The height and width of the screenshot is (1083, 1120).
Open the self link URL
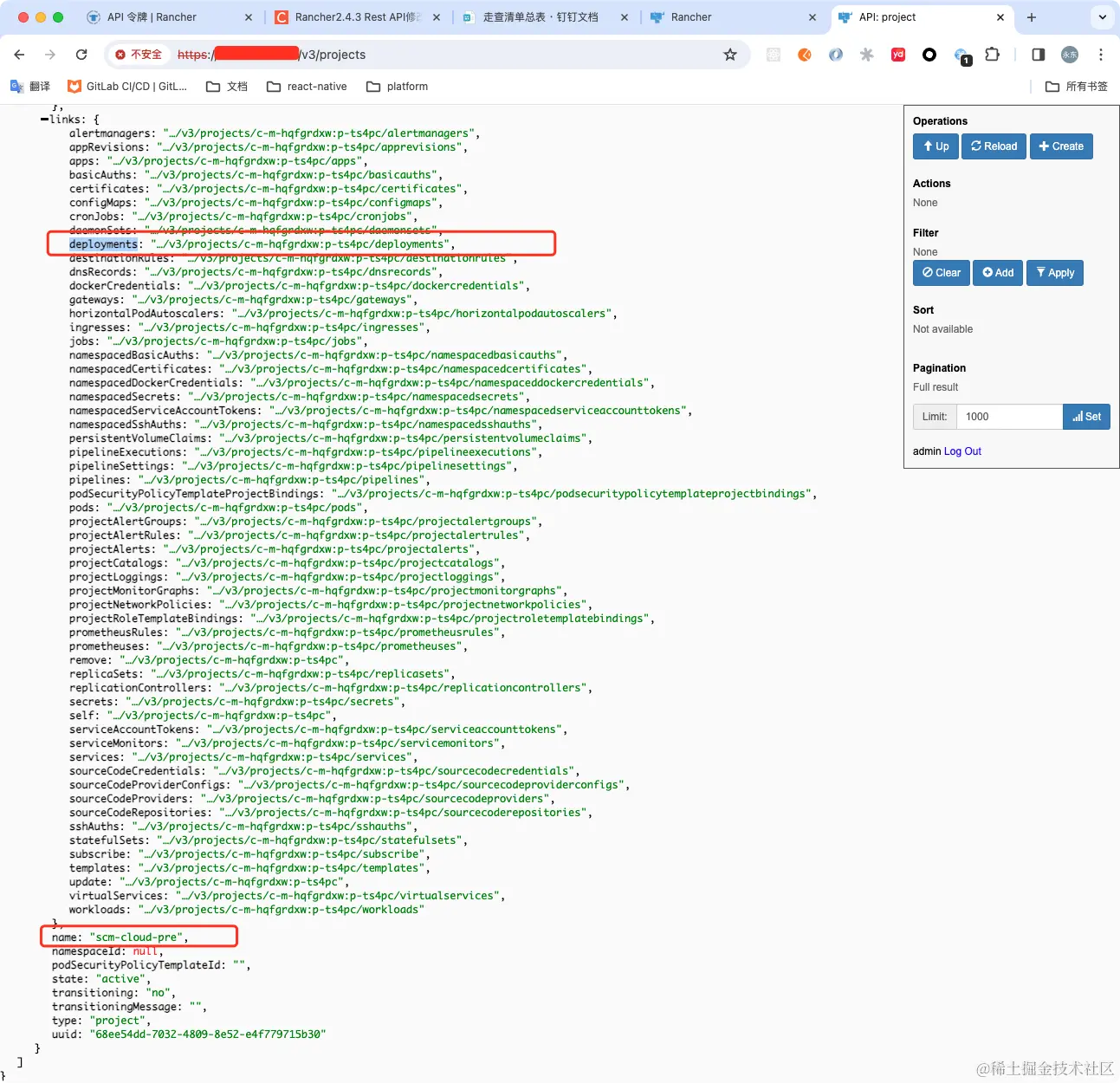218,716
